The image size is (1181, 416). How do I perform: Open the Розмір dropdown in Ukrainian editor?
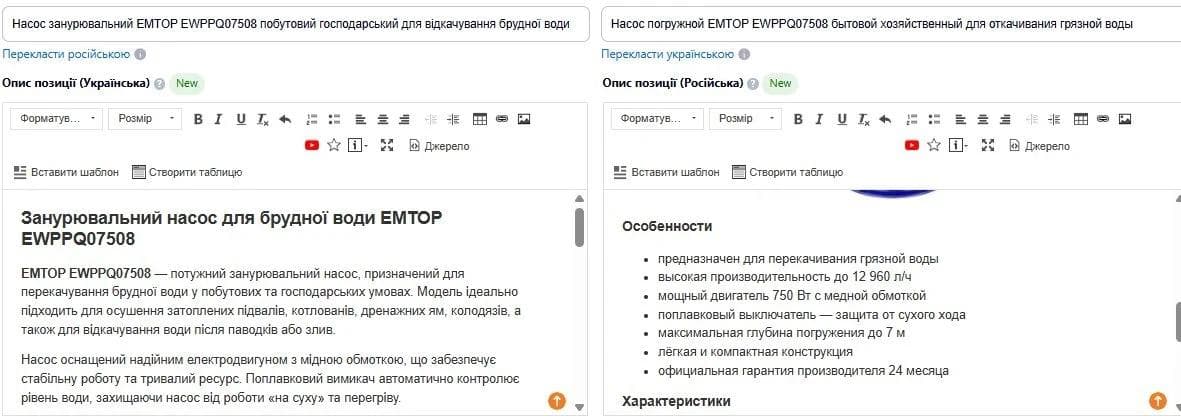pos(145,119)
